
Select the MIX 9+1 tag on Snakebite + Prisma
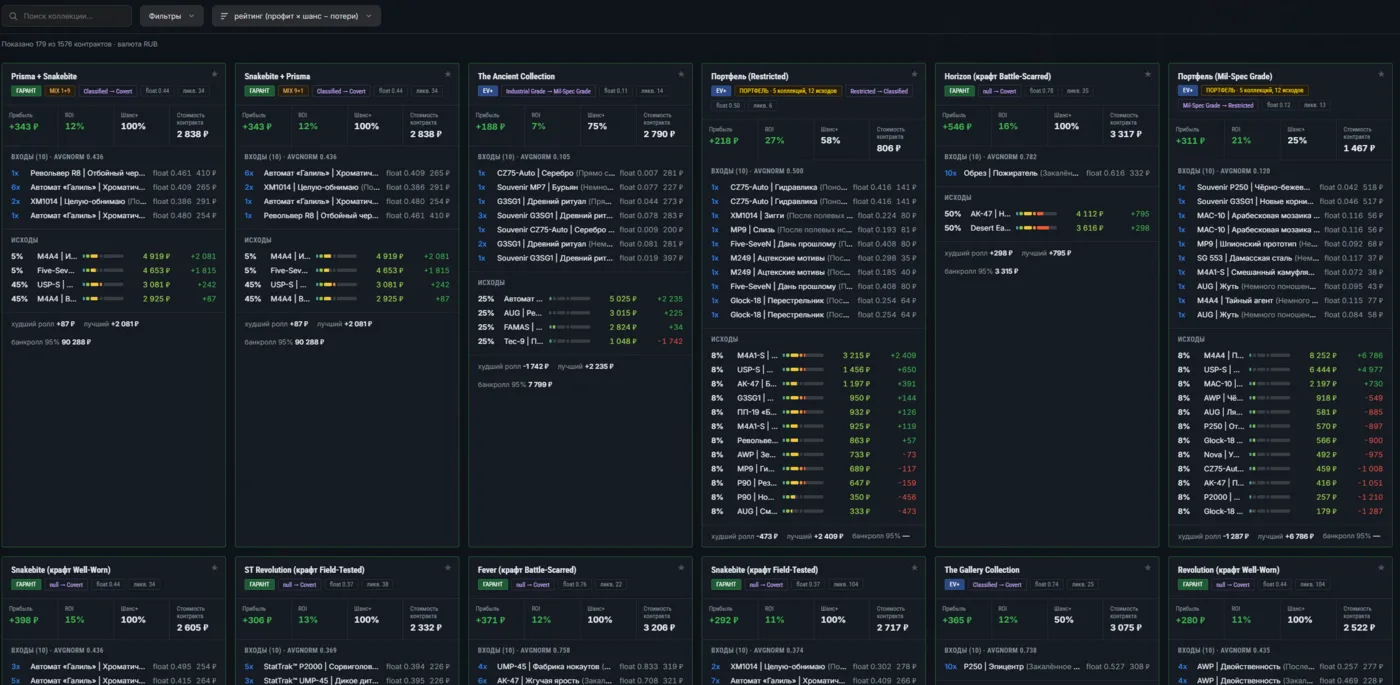pos(292,91)
